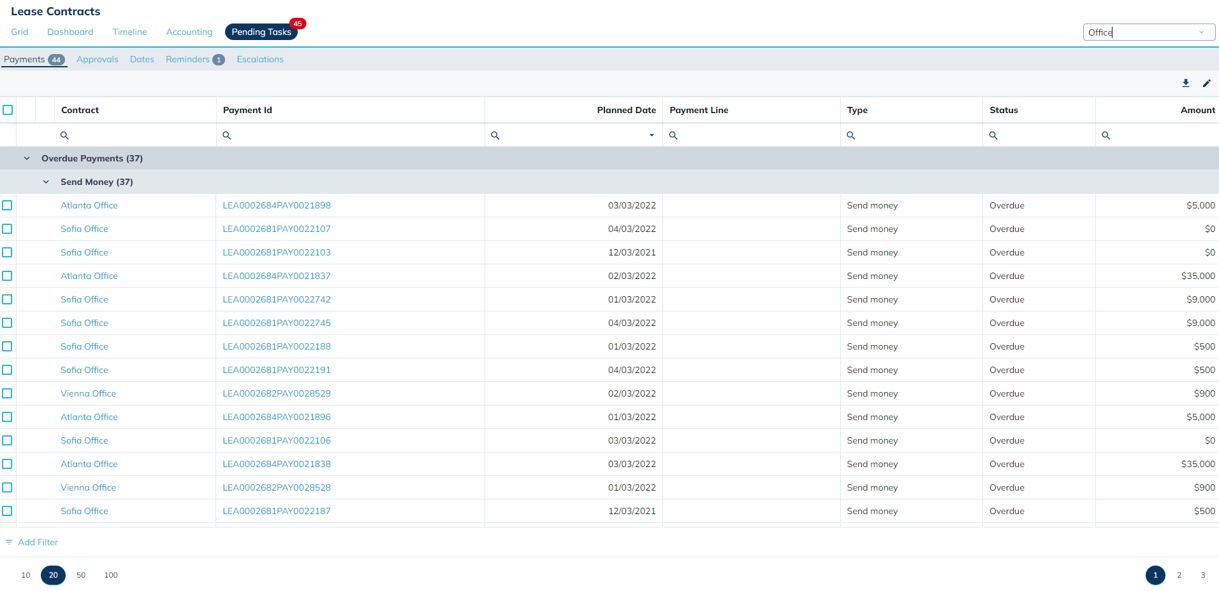Click the download export icon
The width and height of the screenshot is (1219, 591).
pyautogui.click(x=1185, y=84)
